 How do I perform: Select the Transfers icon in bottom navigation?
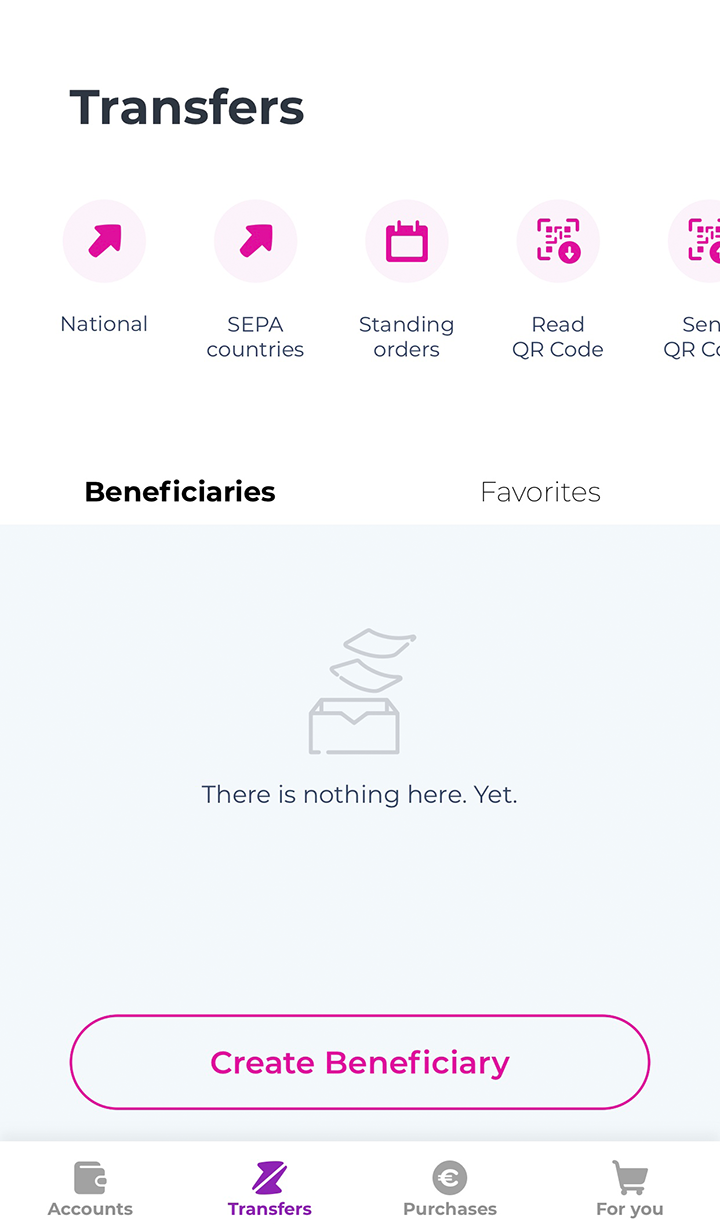pyautogui.click(x=270, y=1178)
